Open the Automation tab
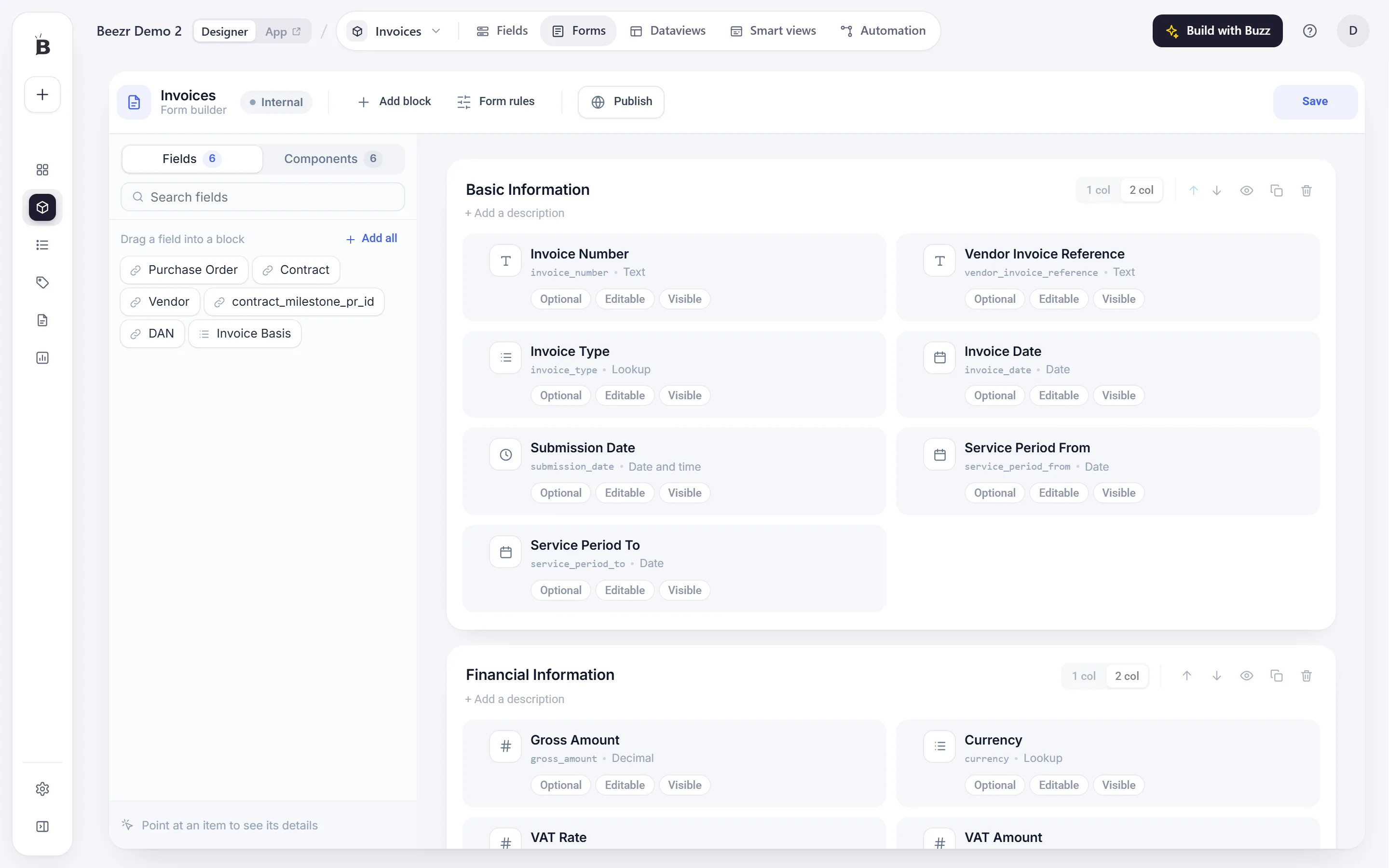 883,31
